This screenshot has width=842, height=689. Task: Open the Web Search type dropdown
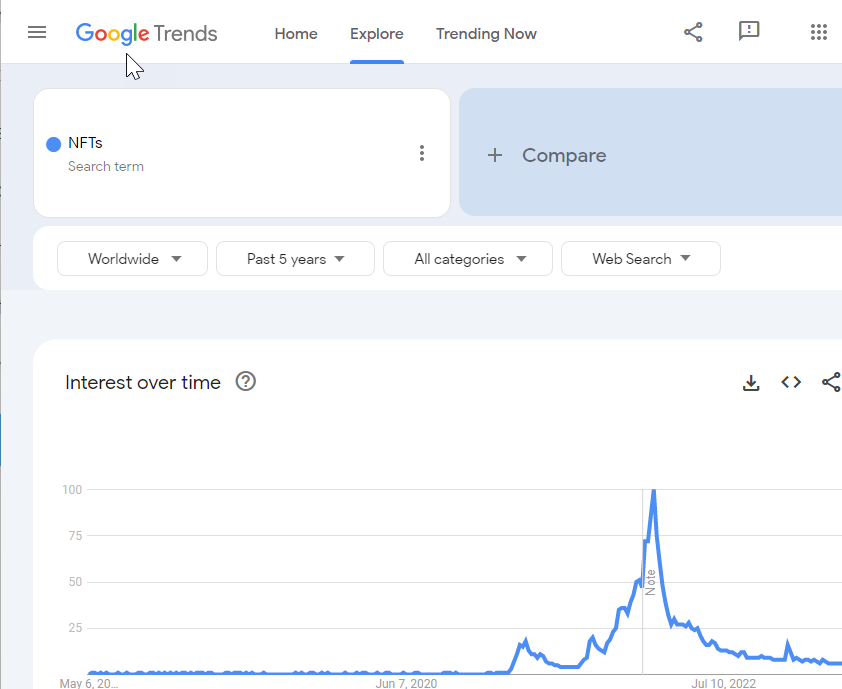[x=641, y=259]
